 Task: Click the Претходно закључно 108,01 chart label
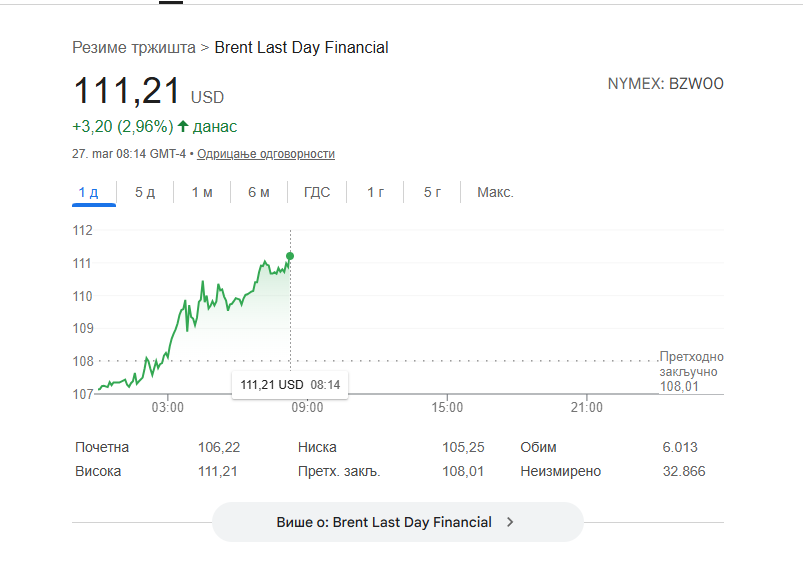click(x=691, y=372)
